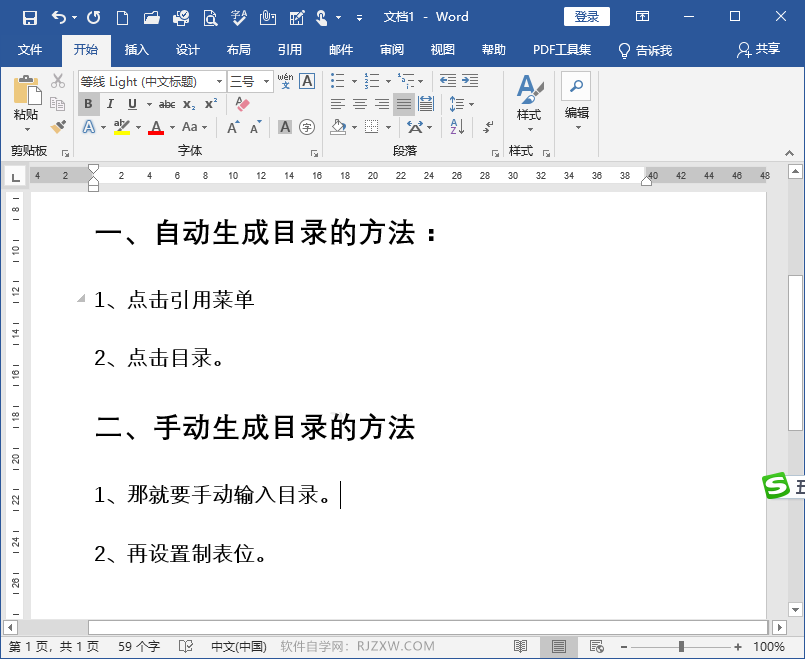Click the 登录 sign-in button
Viewport: 805px width, 659px height.
(x=586, y=16)
